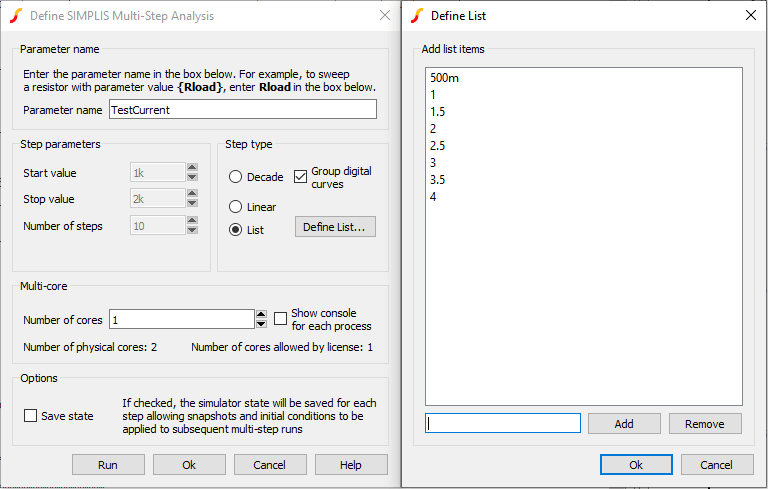Click the Parameter name field containing TestCurrent
This screenshot has width=768, height=489.
tap(243, 109)
